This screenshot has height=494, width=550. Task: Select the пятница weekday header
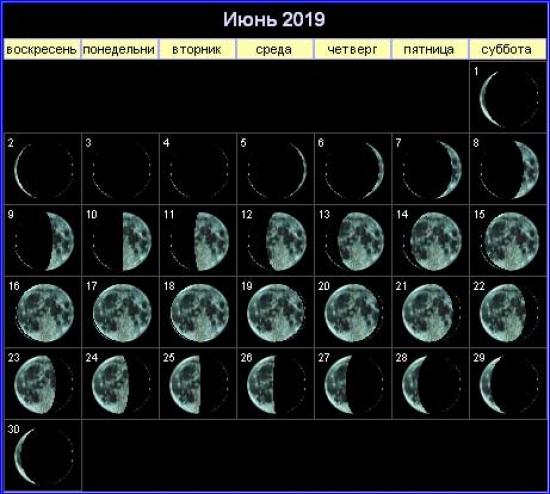pos(429,49)
